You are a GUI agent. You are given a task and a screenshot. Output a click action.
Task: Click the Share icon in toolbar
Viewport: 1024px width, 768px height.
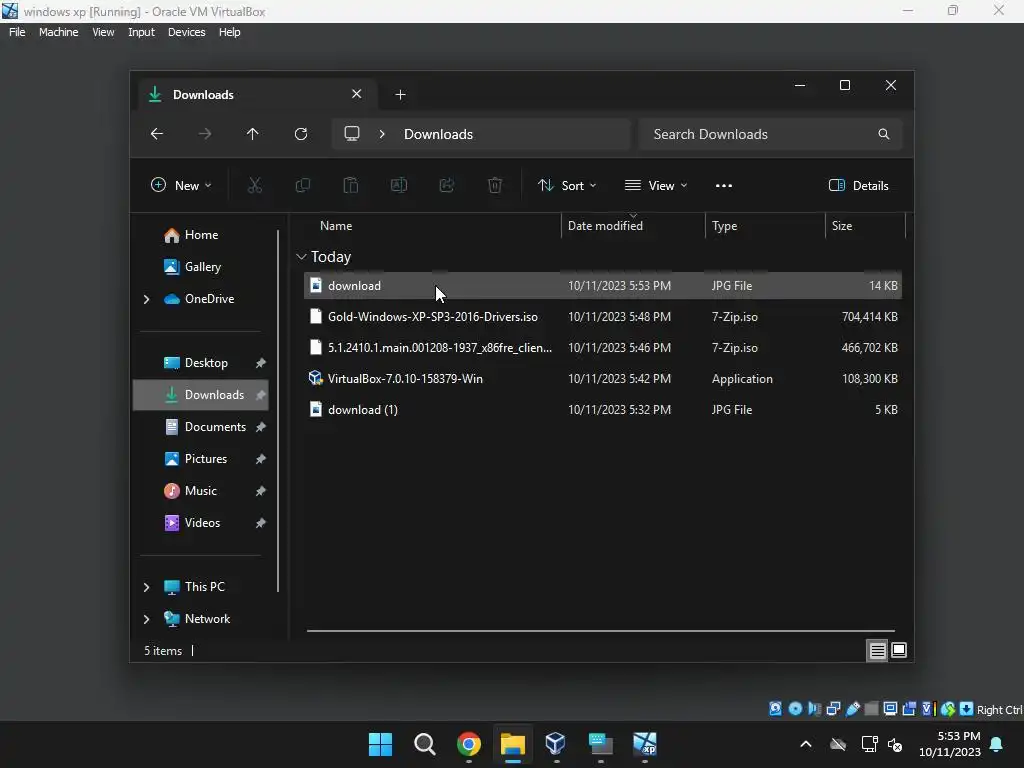(x=447, y=185)
